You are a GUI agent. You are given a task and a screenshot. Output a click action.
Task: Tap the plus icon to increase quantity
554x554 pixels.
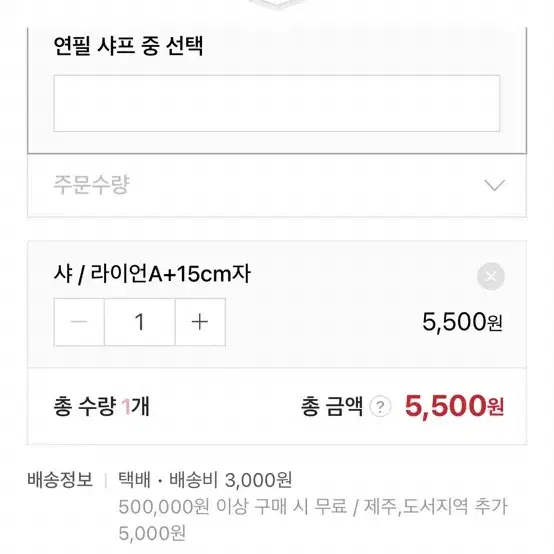(x=200, y=322)
